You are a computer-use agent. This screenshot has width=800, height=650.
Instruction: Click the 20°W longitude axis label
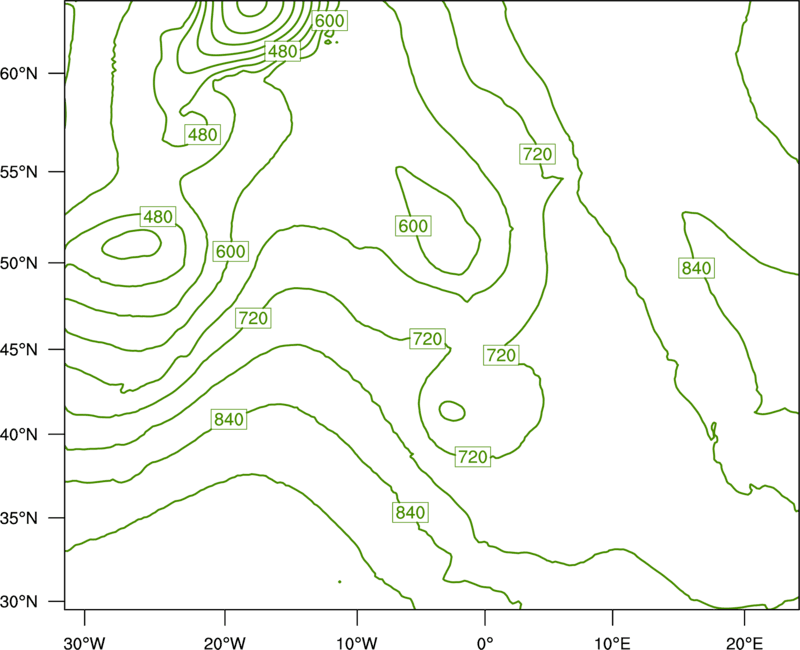225,643
